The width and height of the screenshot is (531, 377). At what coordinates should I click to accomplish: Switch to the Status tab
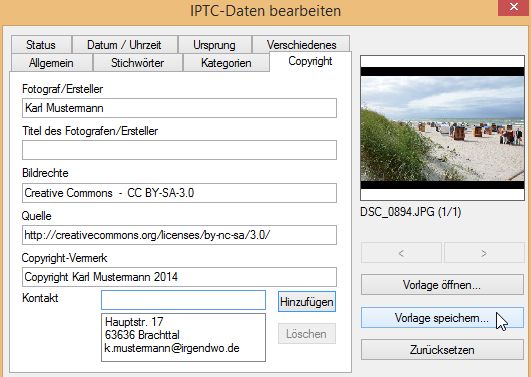coord(41,45)
